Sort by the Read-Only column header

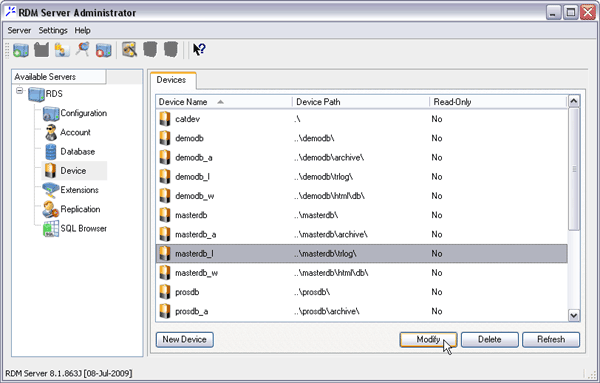[498, 102]
